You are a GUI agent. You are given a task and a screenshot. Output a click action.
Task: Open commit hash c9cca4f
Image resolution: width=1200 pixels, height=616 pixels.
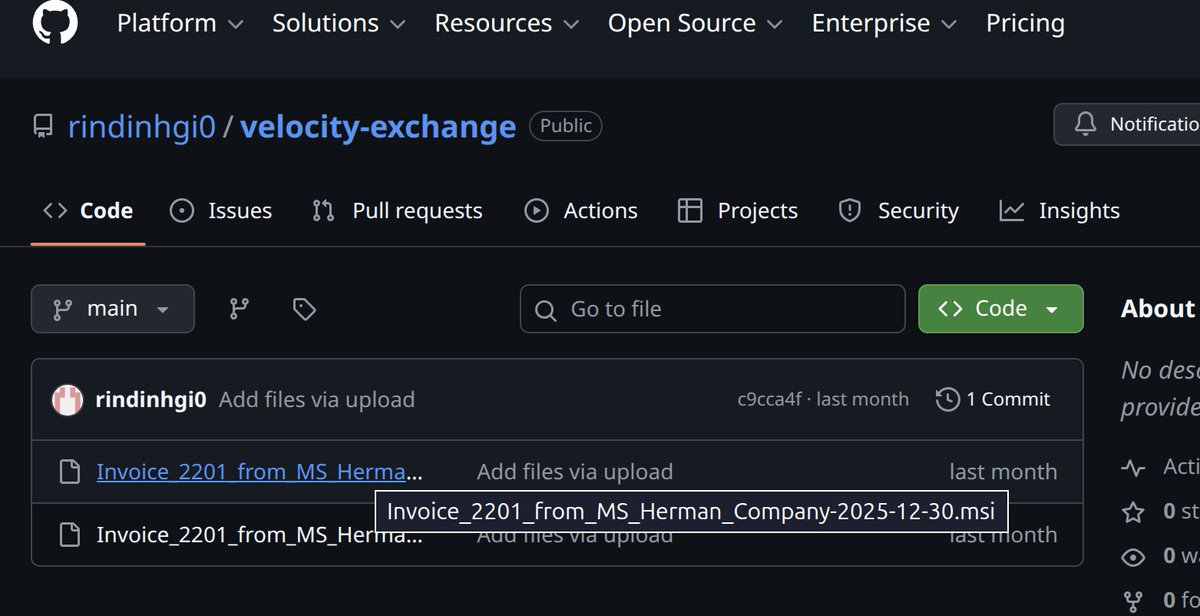[770, 400]
